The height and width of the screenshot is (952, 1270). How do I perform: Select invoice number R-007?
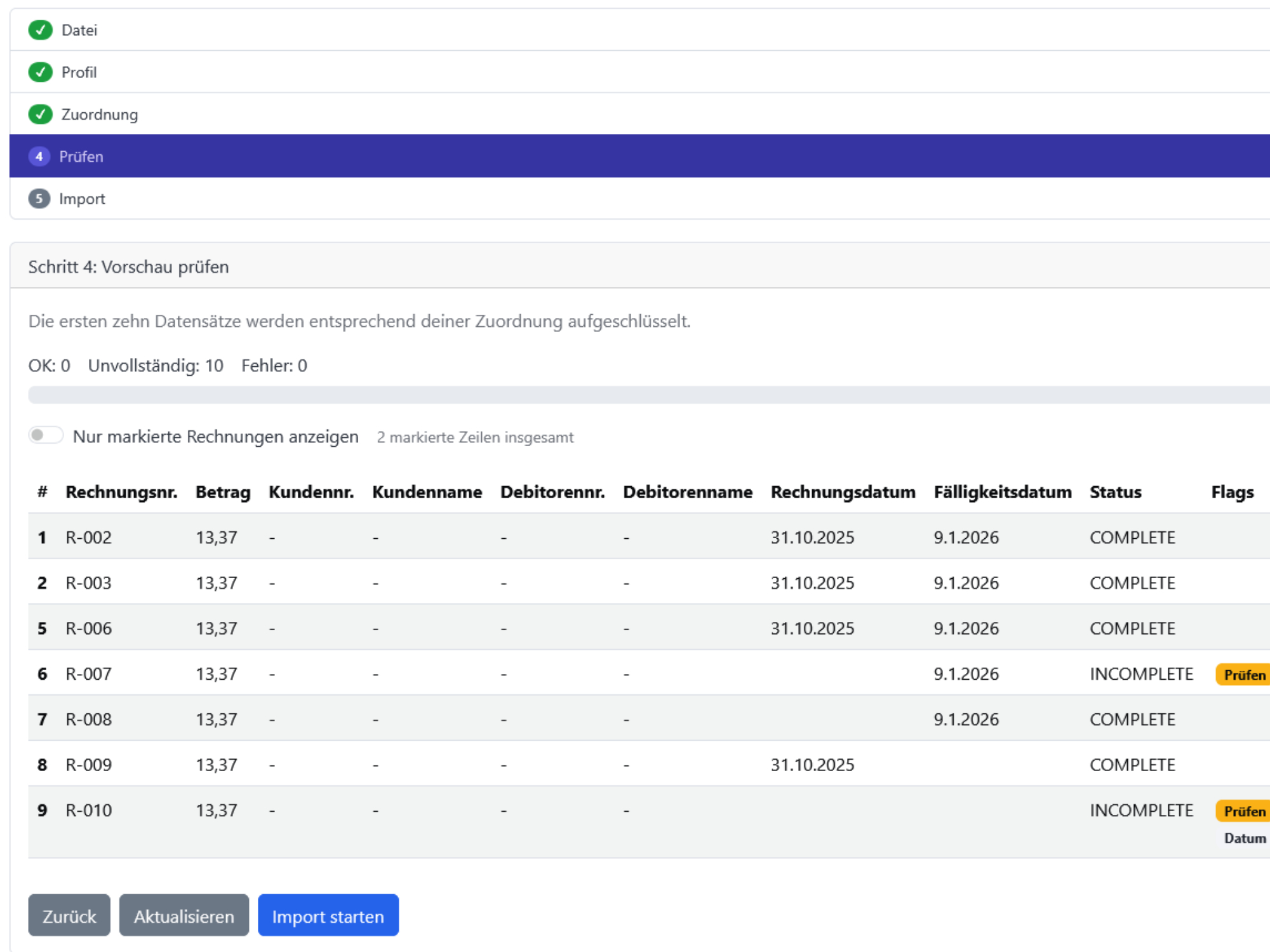coord(89,674)
